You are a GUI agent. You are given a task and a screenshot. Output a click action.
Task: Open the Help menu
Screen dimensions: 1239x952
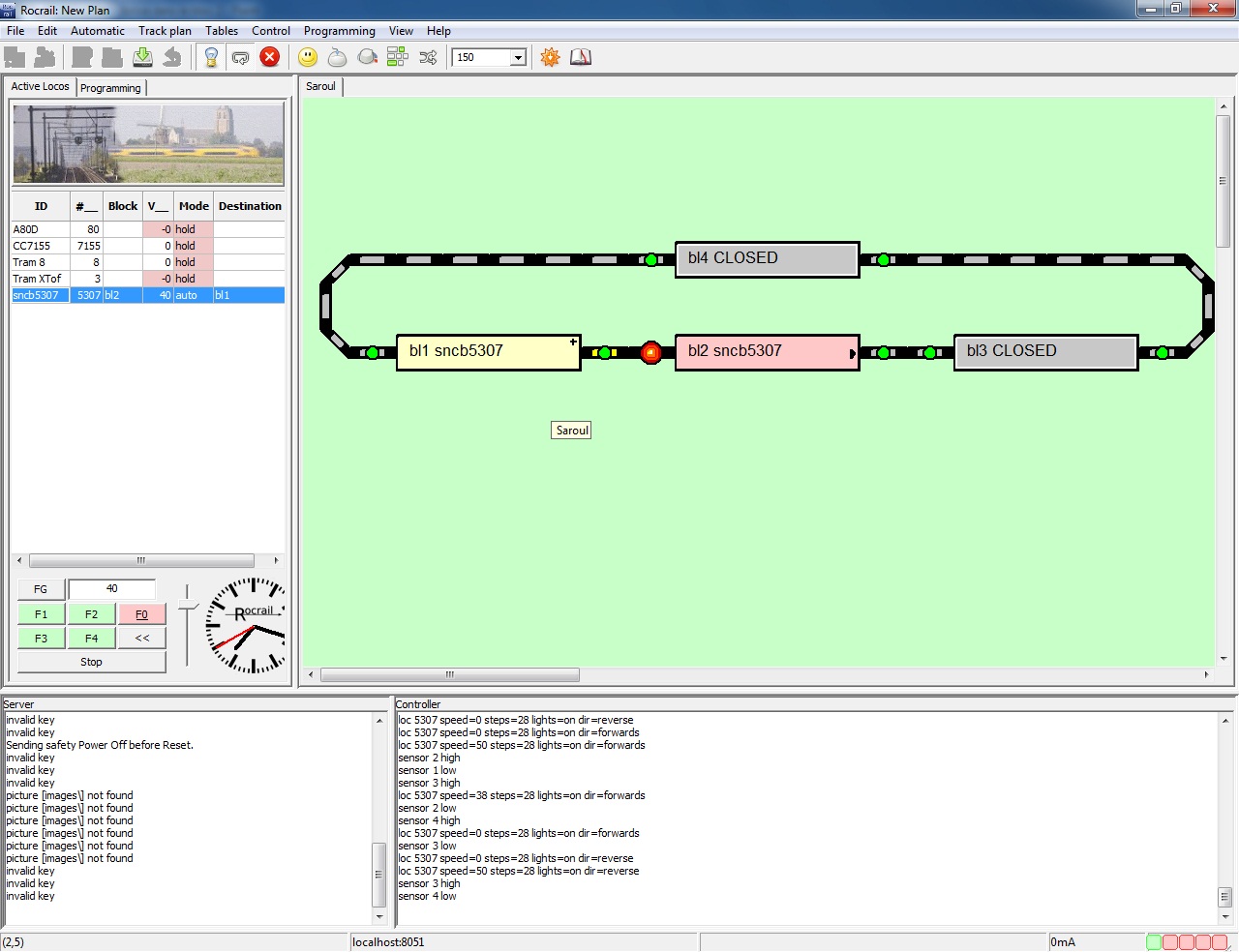click(438, 31)
